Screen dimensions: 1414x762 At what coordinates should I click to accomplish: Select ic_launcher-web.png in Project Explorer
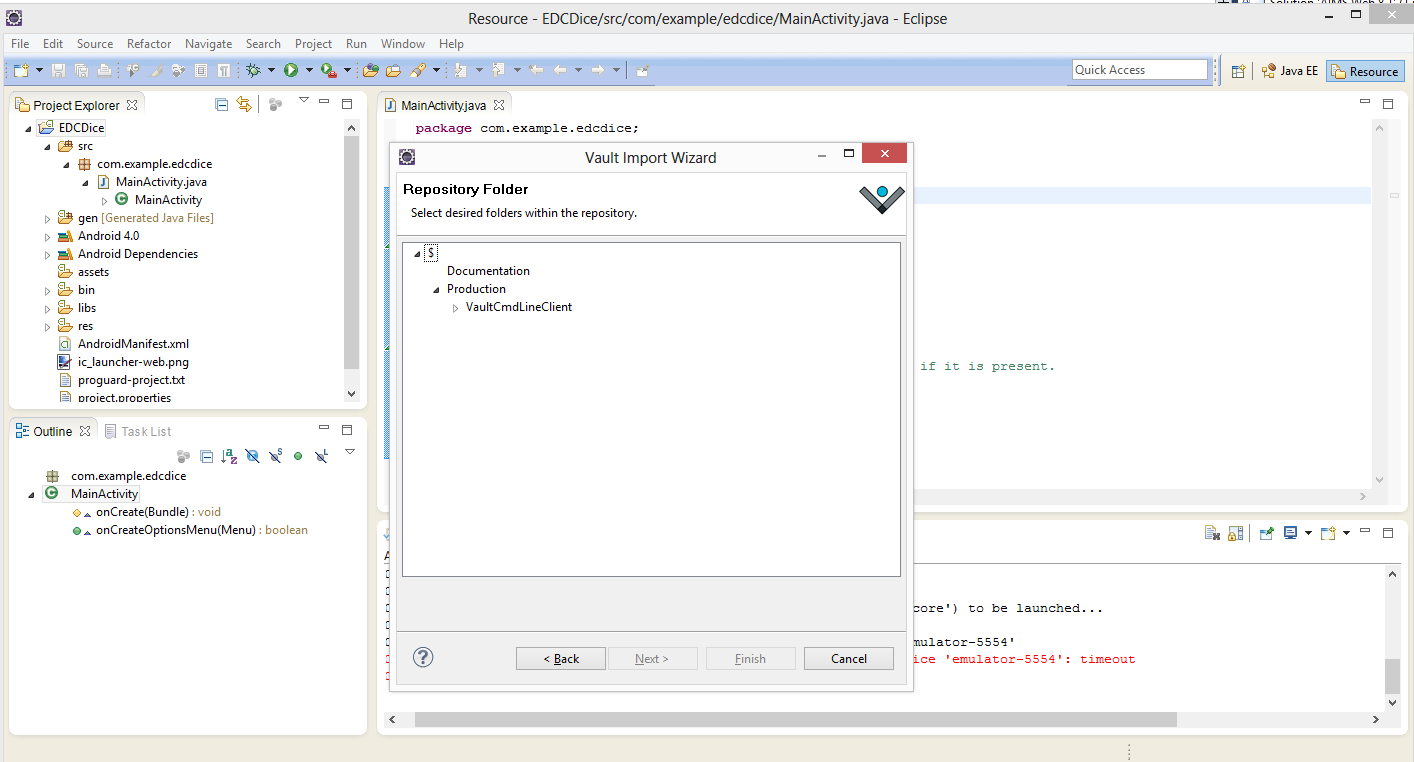133,362
